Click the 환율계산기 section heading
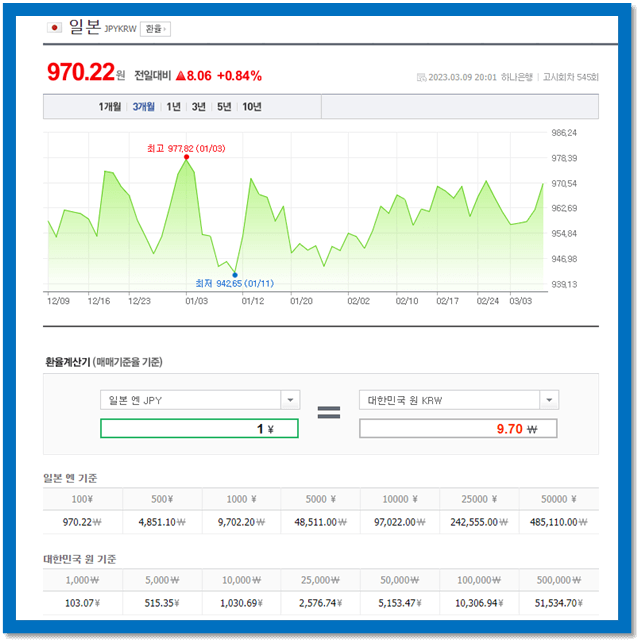The image size is (641, 643). tap(68, 362)
